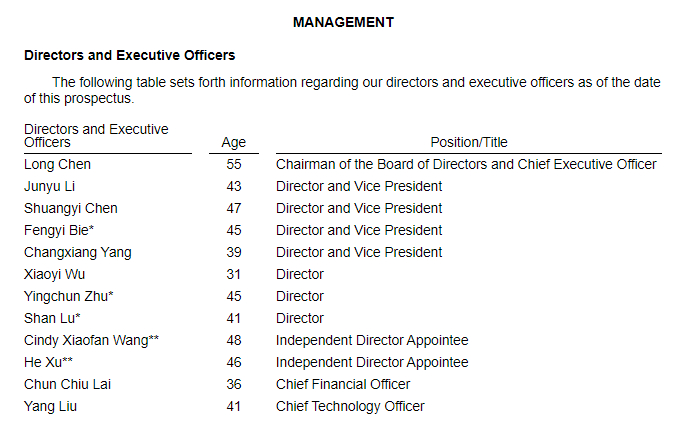Click the name Shan Lu
Screen dimensions: 682x423
pyautogui.click(x=52, y=318)
